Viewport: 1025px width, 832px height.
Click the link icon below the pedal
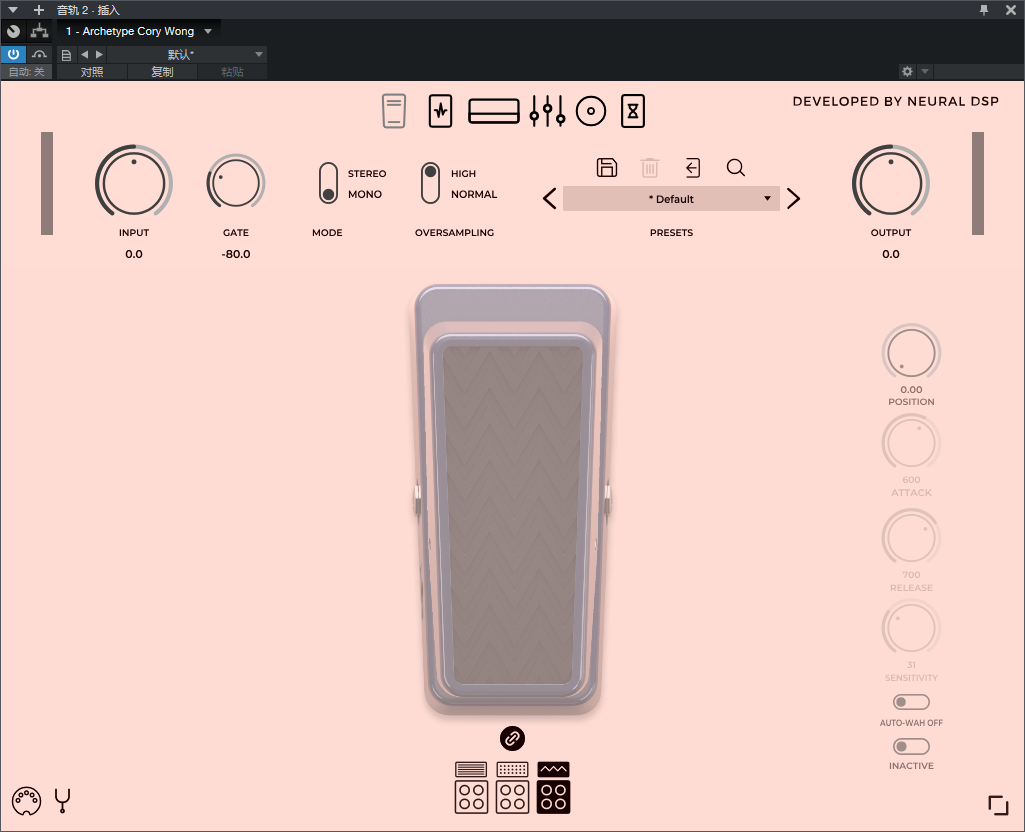pyautogui.click(x=512, y=739)
